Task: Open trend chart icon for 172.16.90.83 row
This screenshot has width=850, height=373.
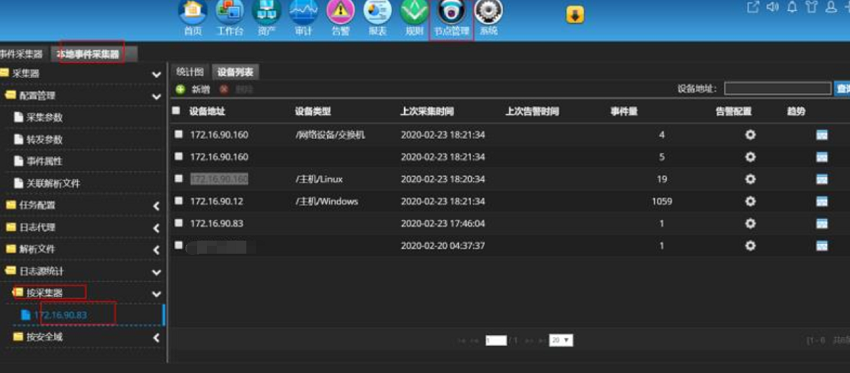Action: coord(822,223)
